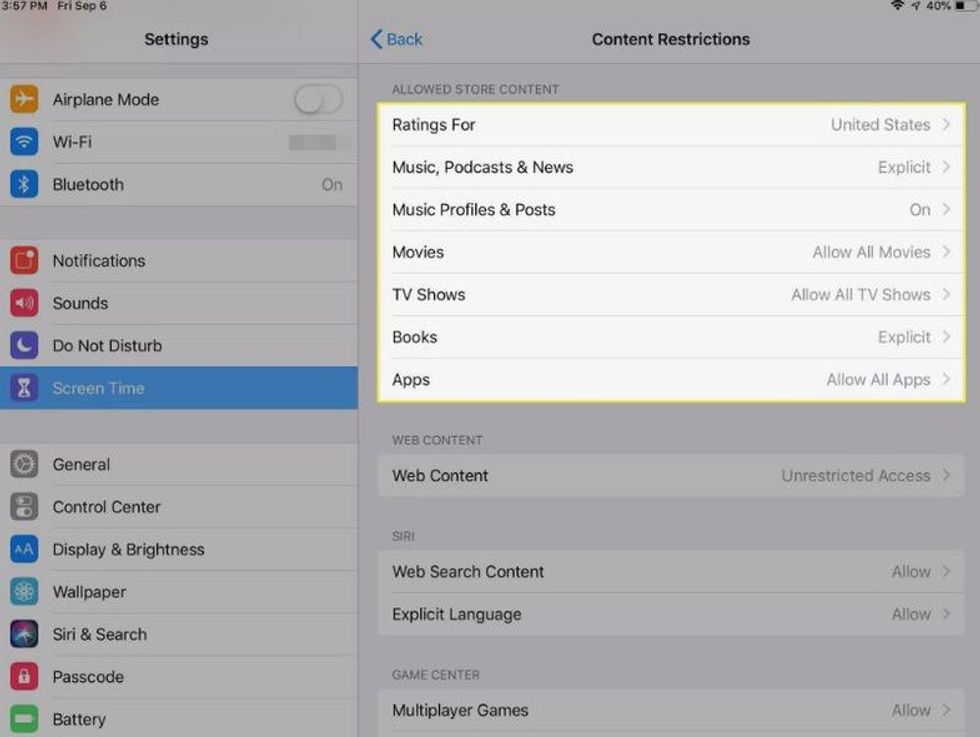This screenshot has height=737, width=980.
Task: Expand Web Content Unrestricted Access setting
Action: pos(670,476)
